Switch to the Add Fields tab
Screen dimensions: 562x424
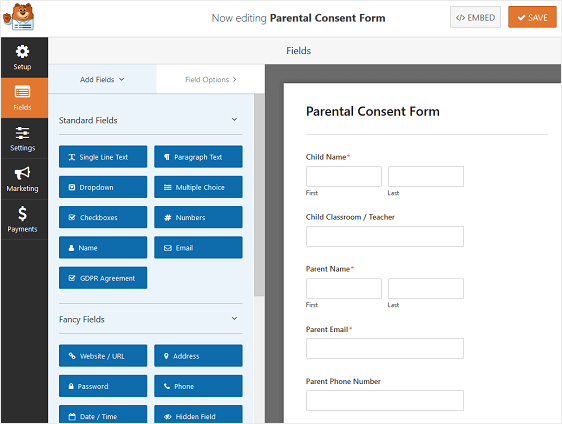point(102,79)
